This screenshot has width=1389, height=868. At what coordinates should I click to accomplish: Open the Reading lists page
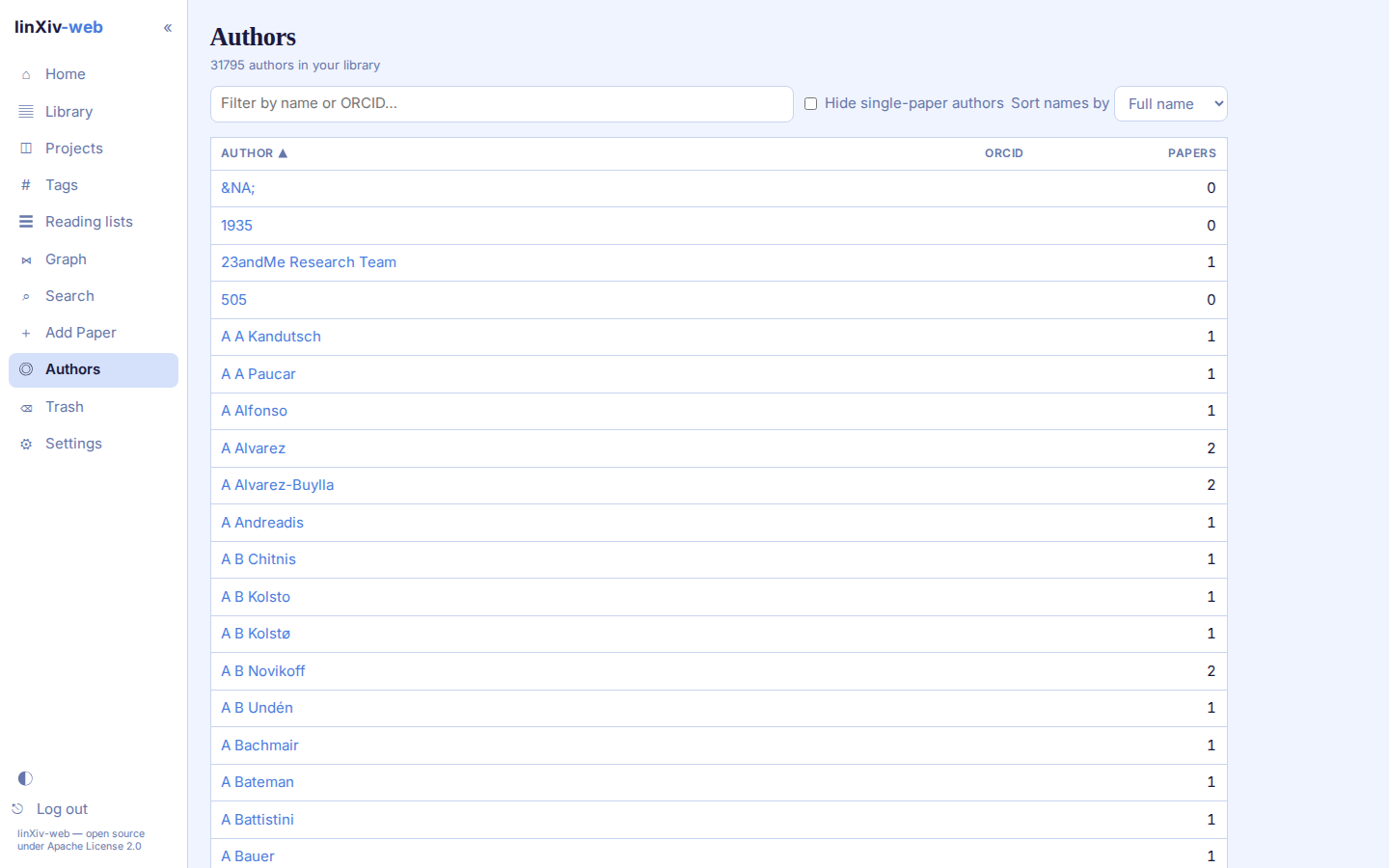pyautogui.click(x=94, y=222)
